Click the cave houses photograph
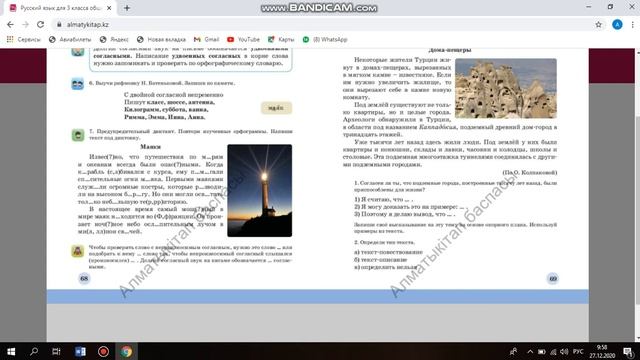640x360 pixels. (506, 88)
